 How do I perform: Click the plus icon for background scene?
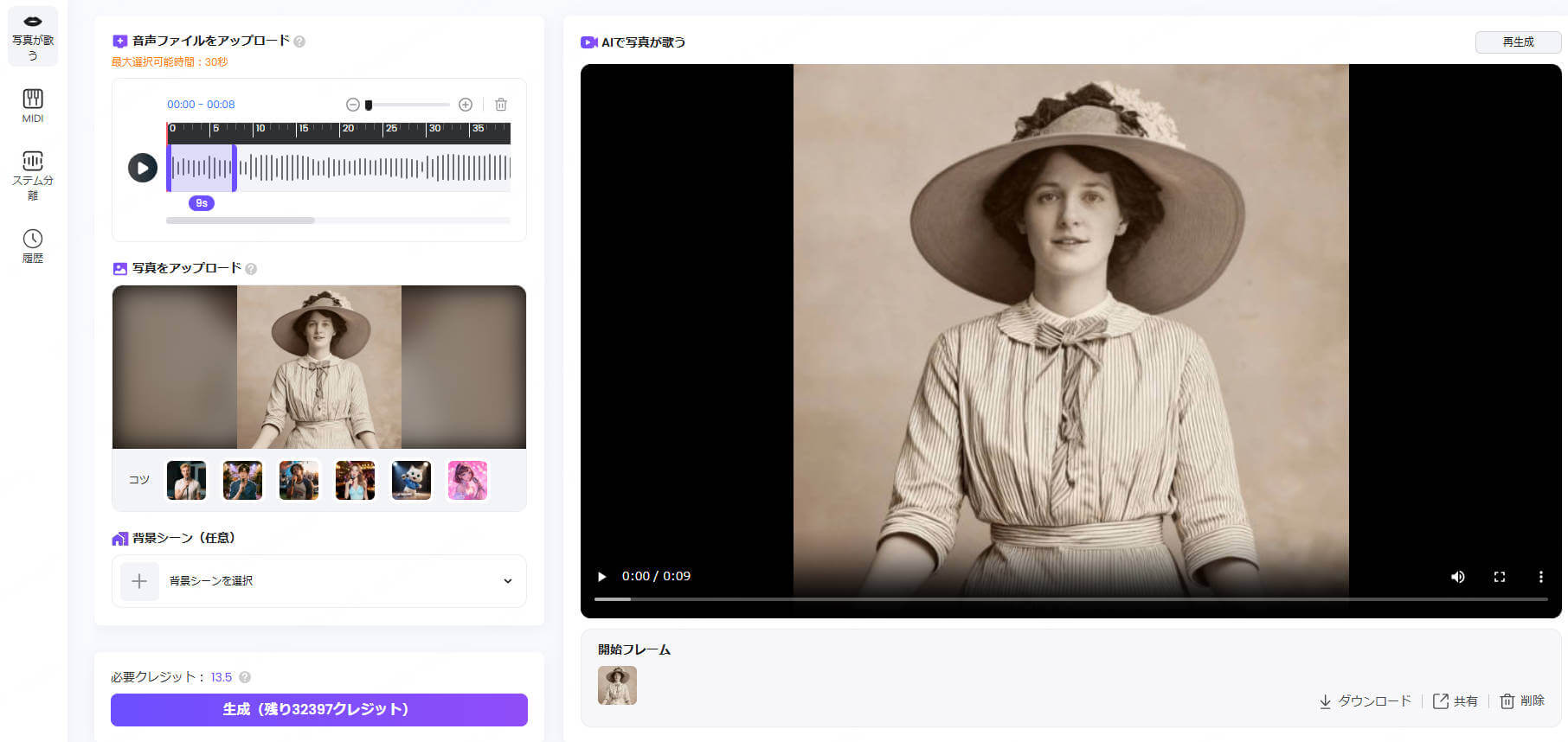pos(139,581)
